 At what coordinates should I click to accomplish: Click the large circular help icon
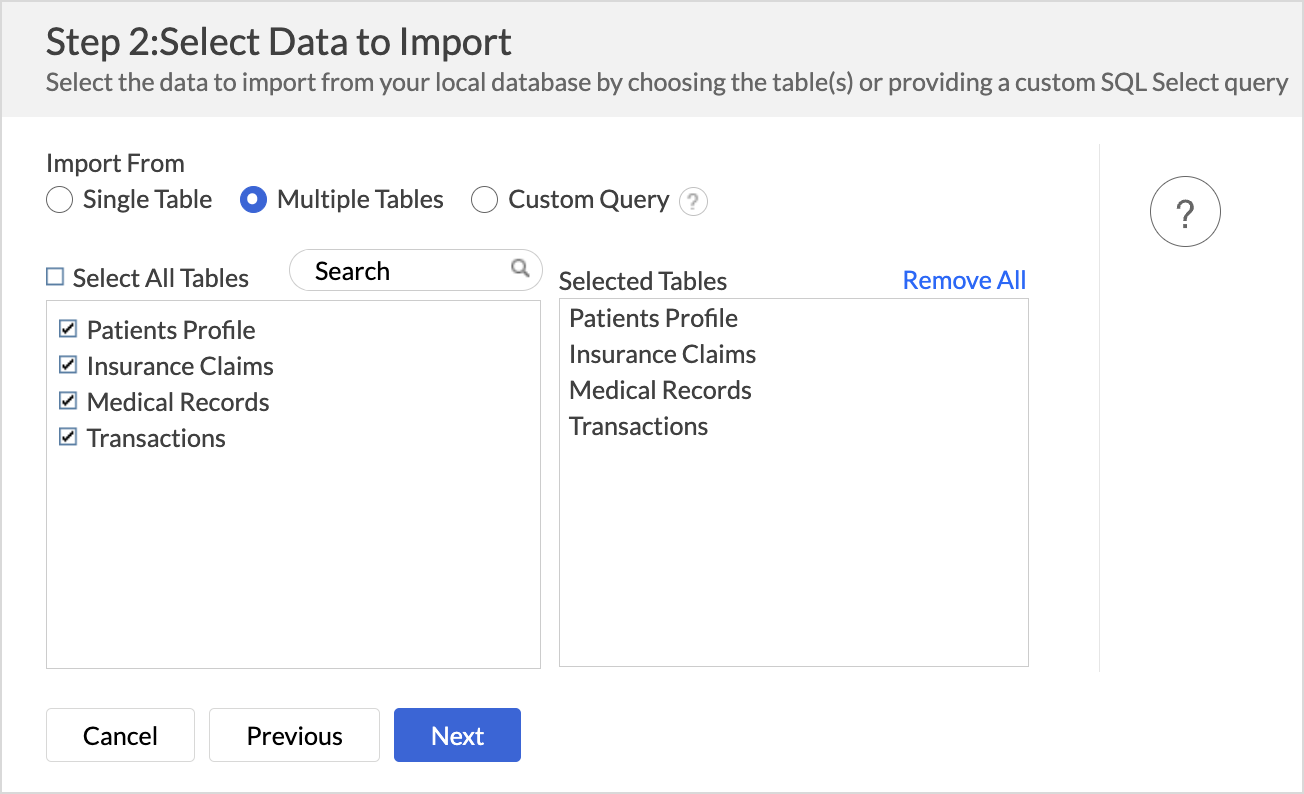click(1185, 212)
